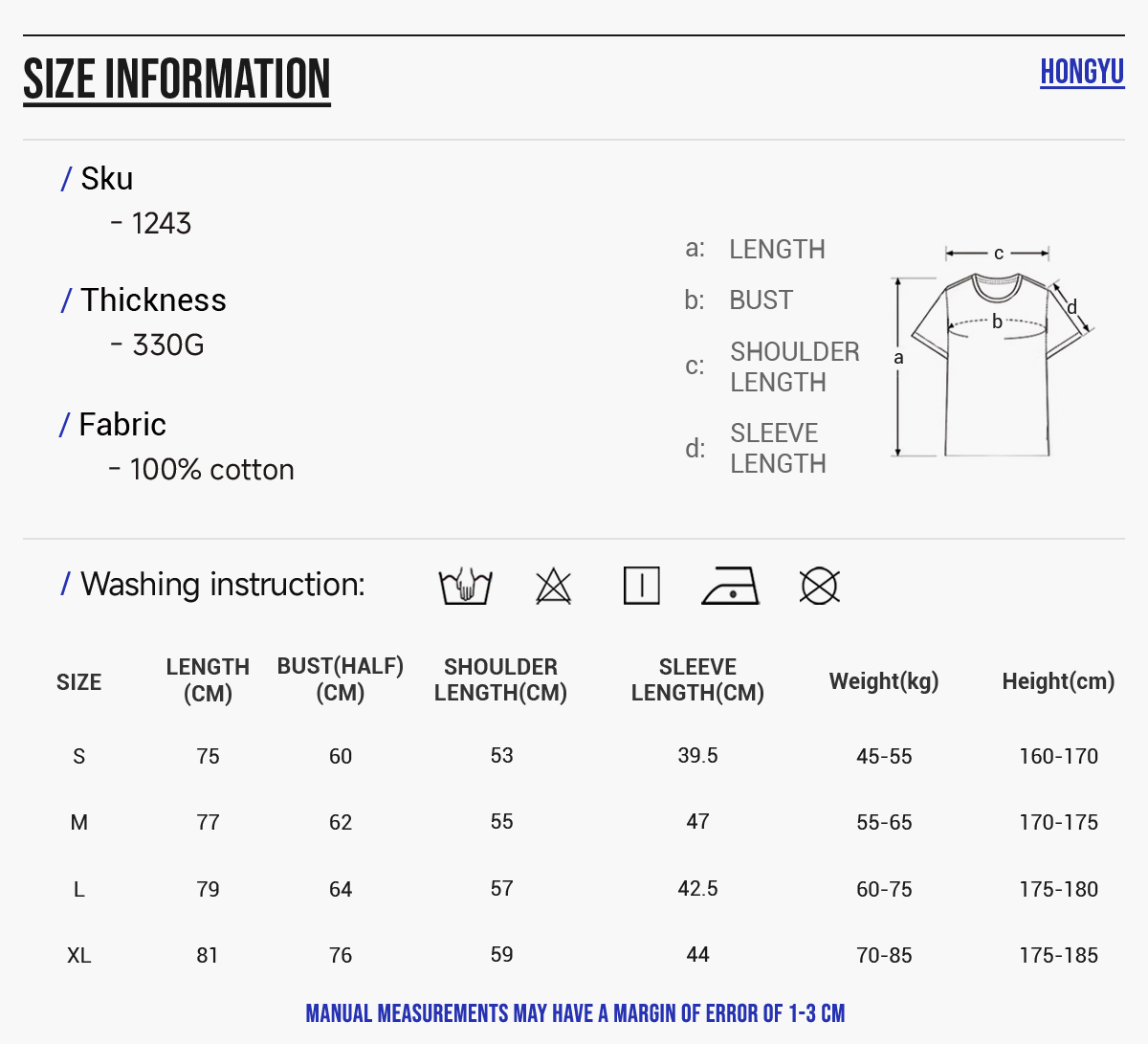Click the t-shirt measurement diagram
Screen dimensions: 1148x1044
pos(993,354)
